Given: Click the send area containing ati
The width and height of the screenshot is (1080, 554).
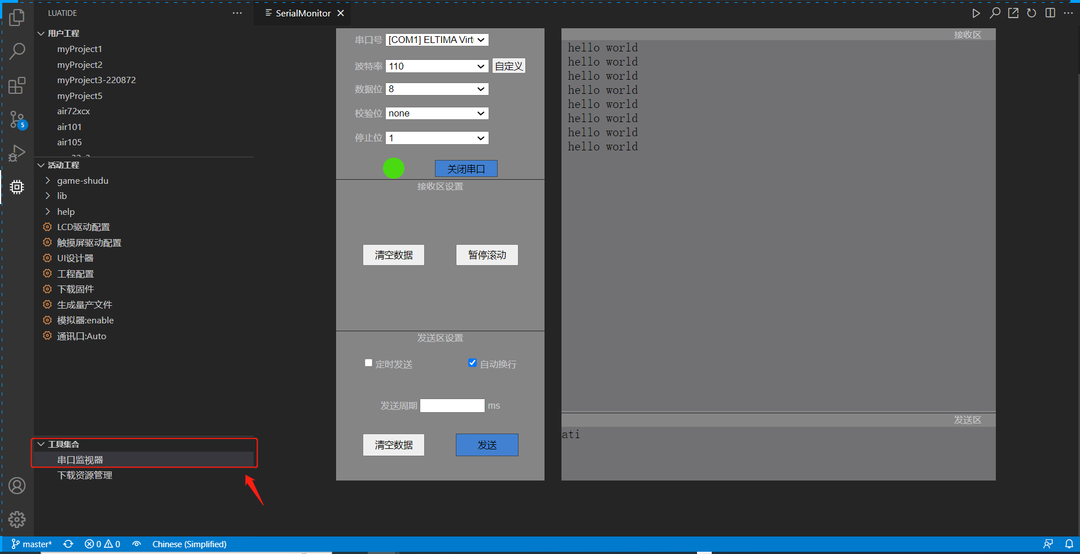Looking at the screenshot, I should tap(778, 453).
